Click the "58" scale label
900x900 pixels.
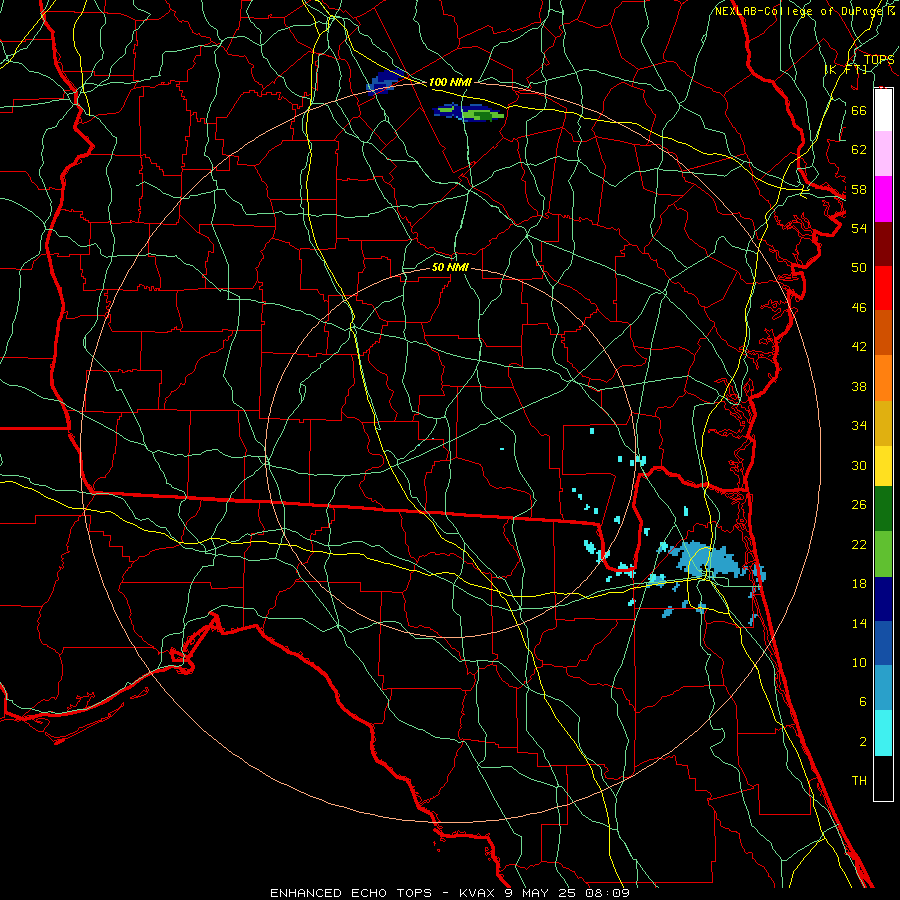[859, 189]
